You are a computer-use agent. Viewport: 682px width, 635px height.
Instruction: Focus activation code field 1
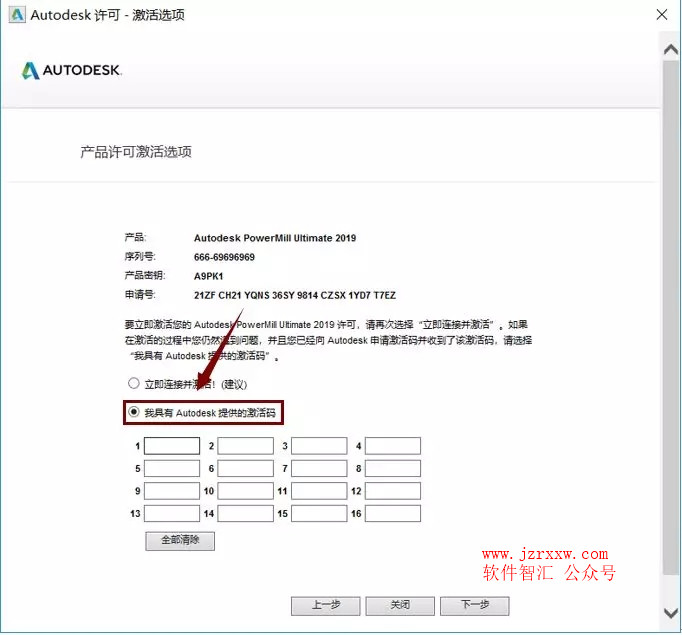coord(172,446)
